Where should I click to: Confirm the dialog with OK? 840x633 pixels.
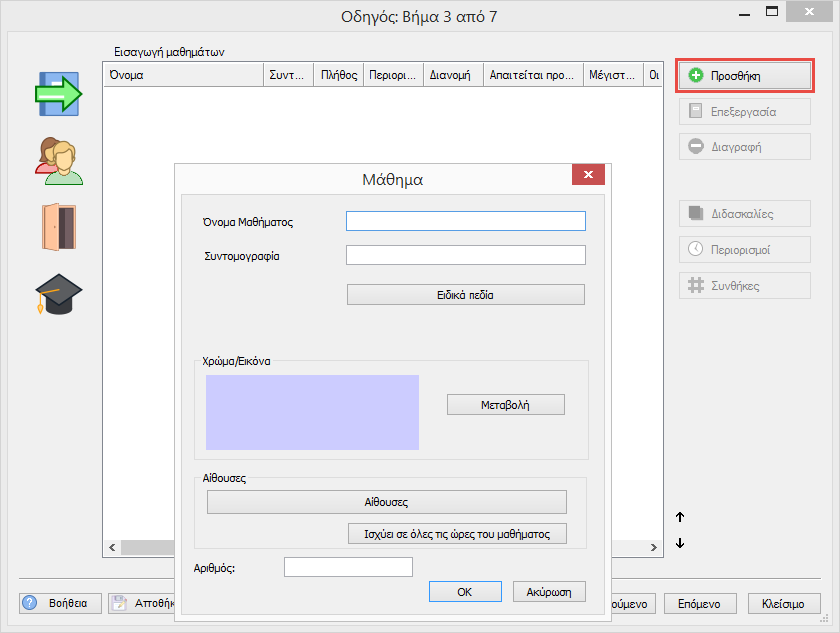coord(464,592)
